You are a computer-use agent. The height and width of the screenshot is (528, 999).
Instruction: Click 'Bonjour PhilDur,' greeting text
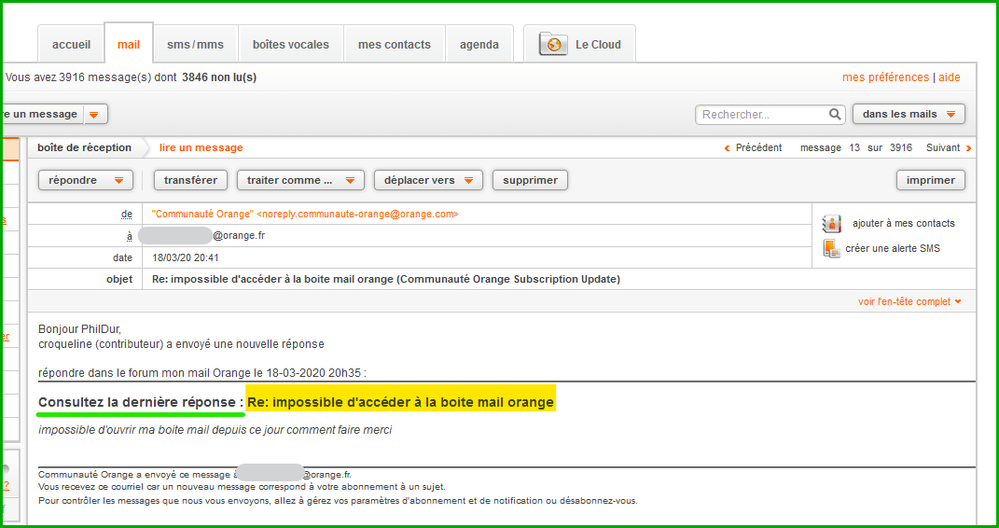click(80, 330)
